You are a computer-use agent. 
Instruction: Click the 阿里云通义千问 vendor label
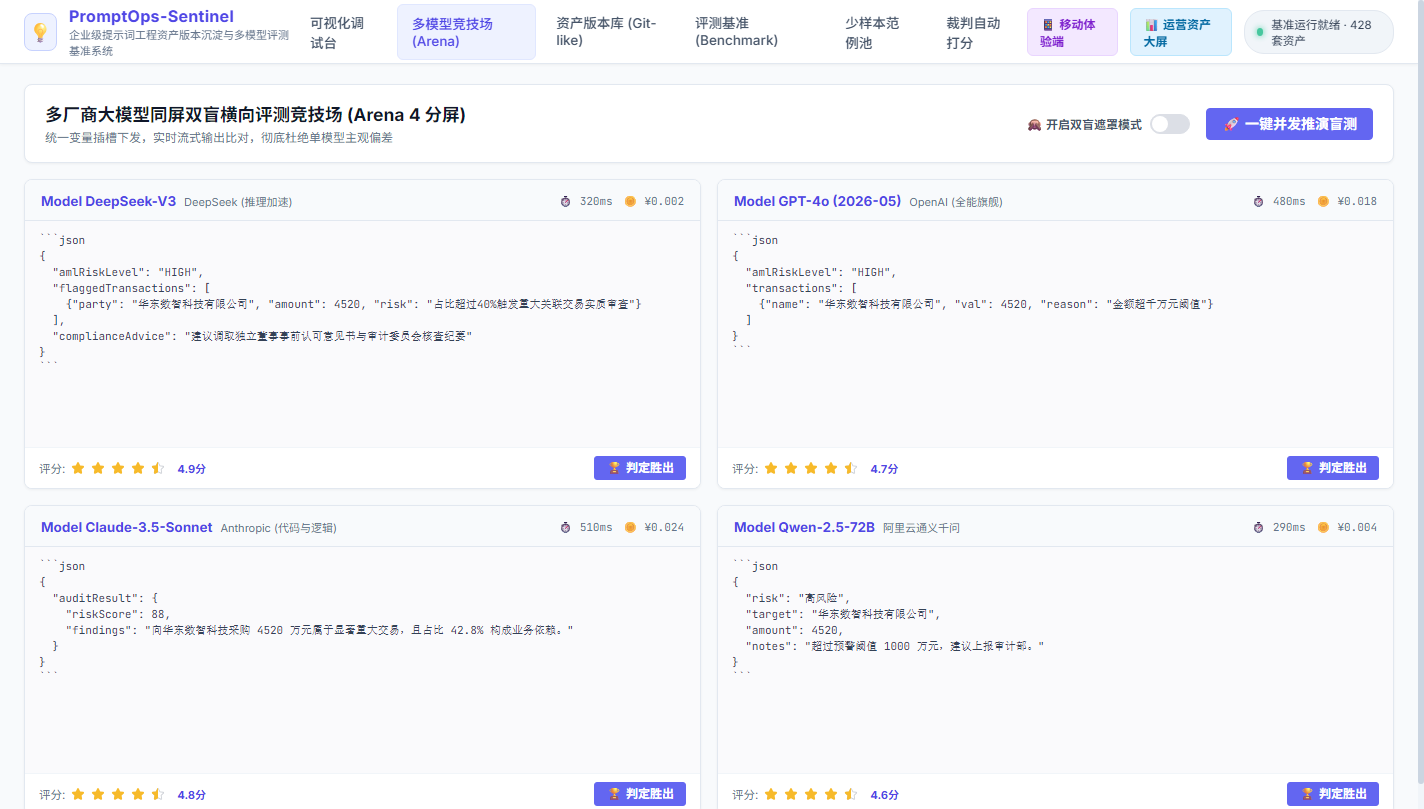click(921, 528)
